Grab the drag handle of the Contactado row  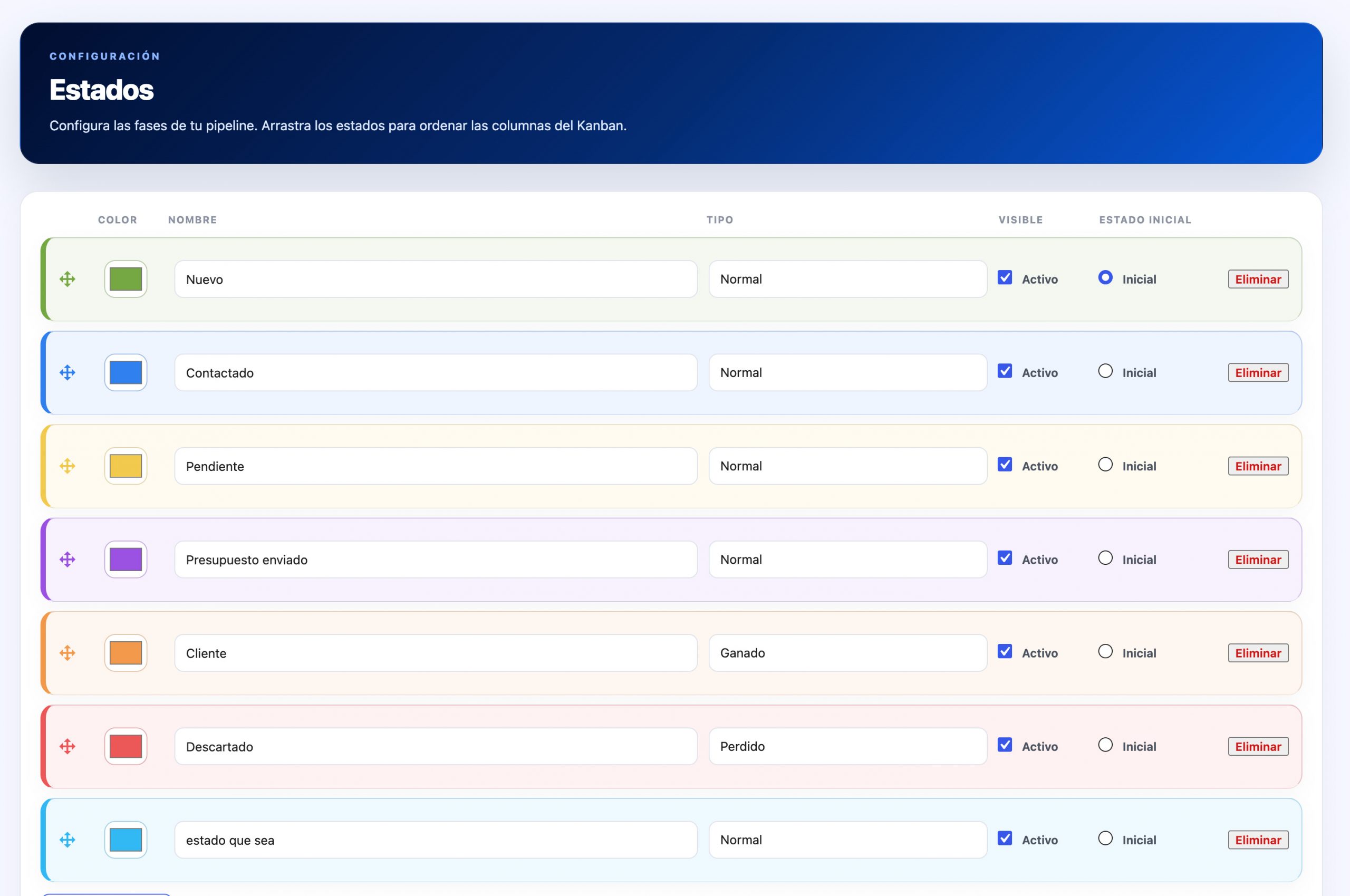pyautogui.click(x=67, y=372)
